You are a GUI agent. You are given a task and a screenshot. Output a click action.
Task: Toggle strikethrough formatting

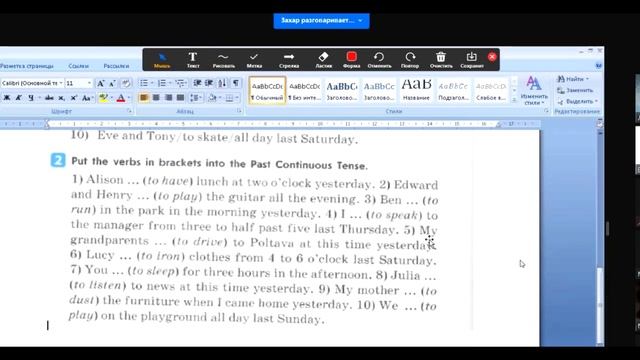click(x=49, y=98)
